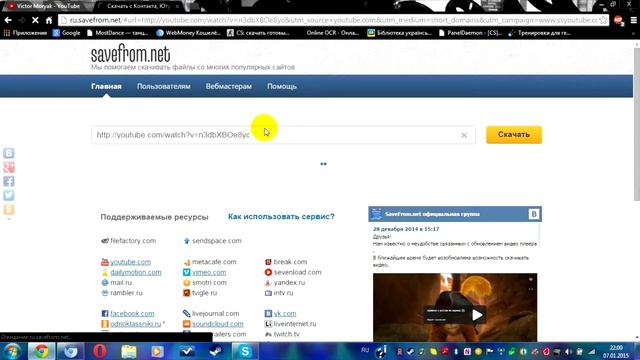Viewport: 640px width, 360px height.
Task: Open the Пользователям navigation tab
Action: [164, 86]
